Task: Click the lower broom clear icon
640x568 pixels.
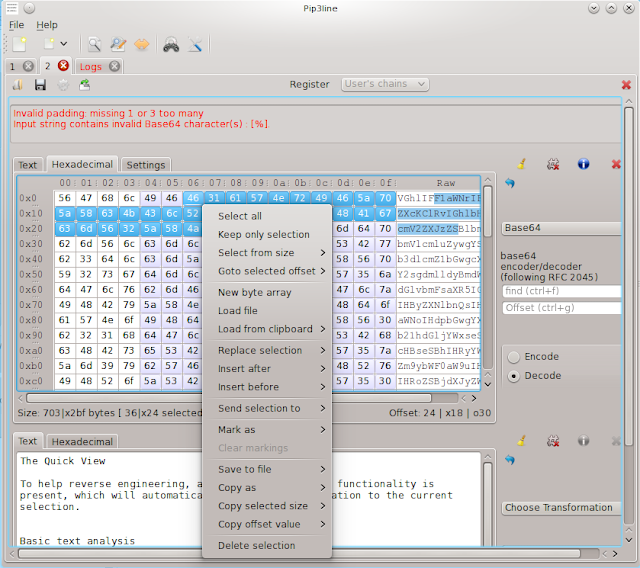Action: pyautogui.click(x=521, y=441)
